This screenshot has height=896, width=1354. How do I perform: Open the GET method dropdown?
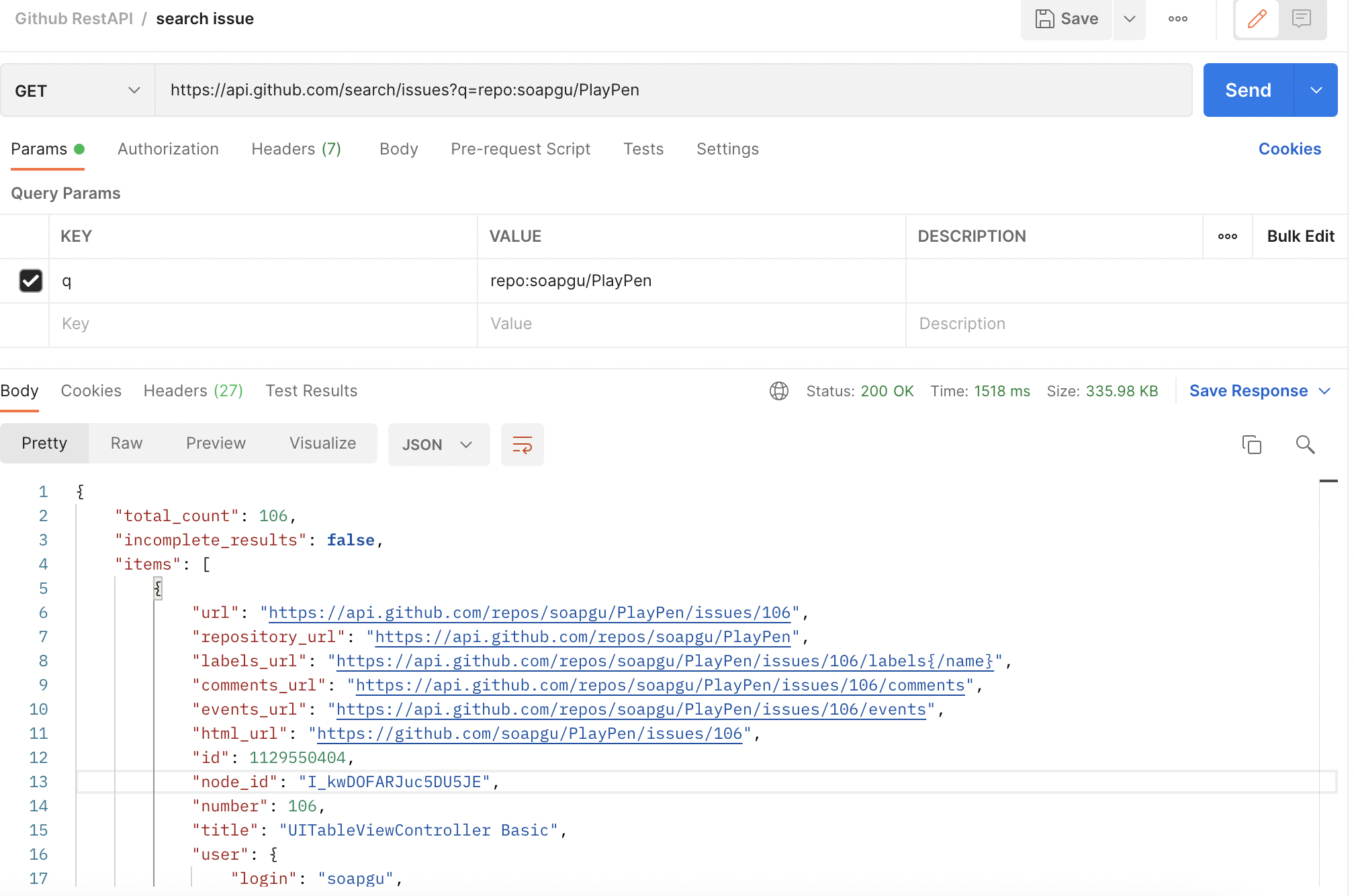78,91
